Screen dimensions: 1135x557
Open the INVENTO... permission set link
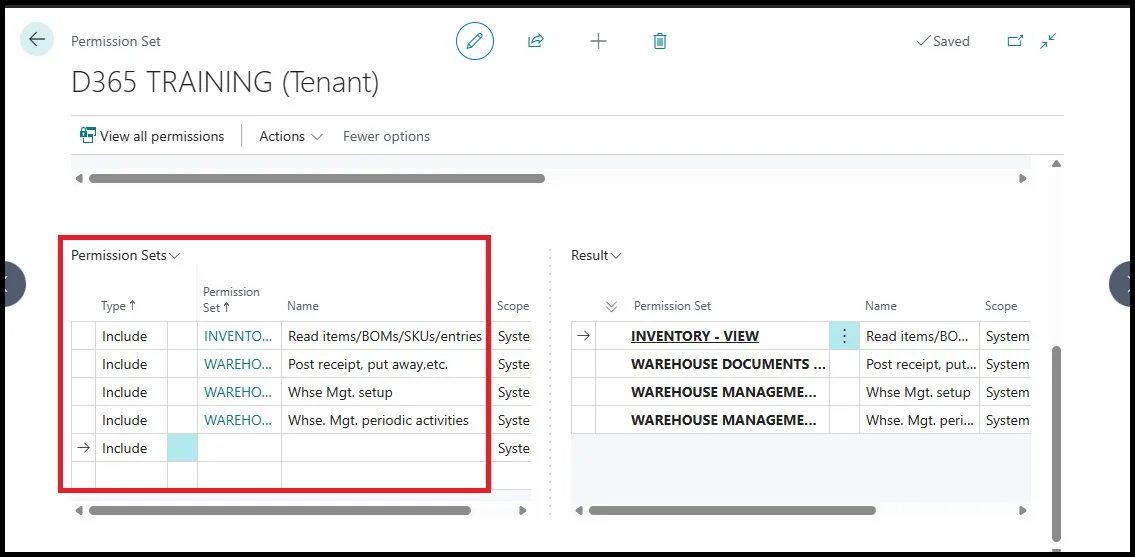coord(239,336)
